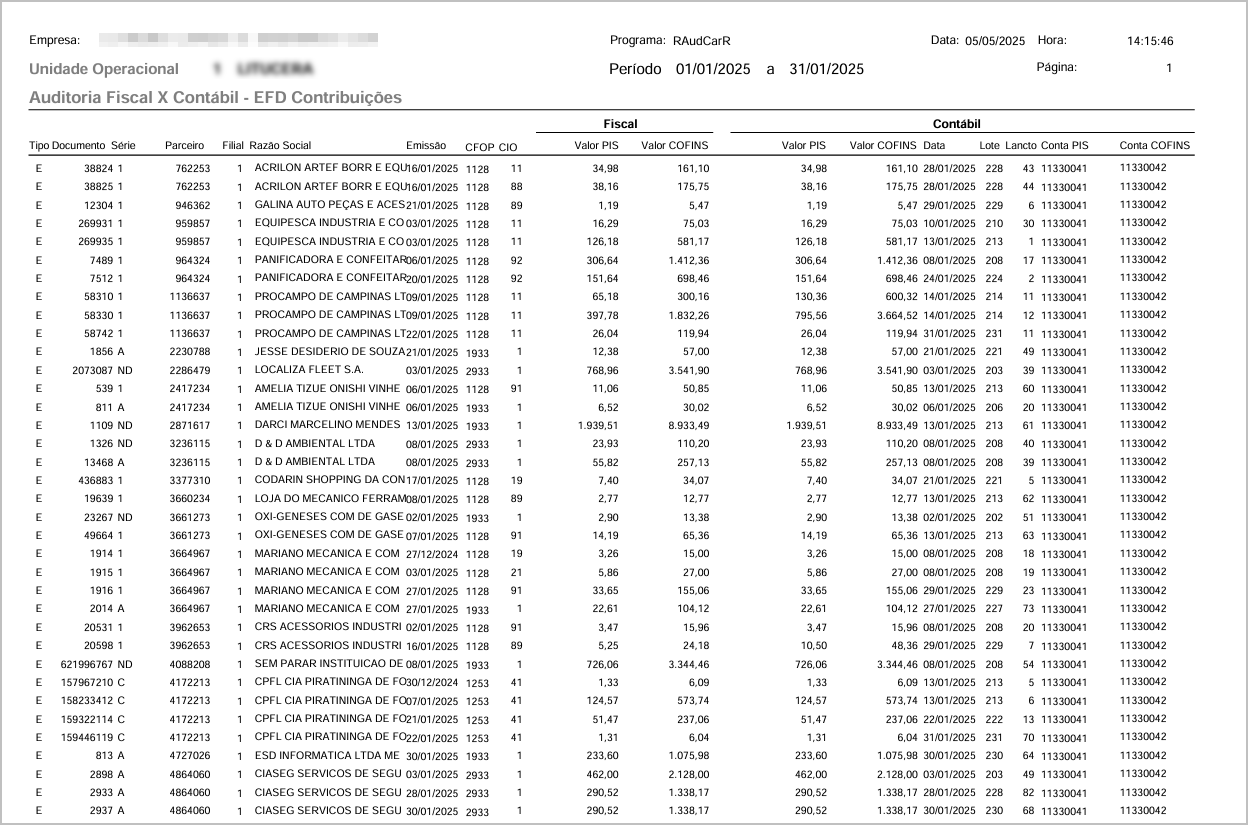Image resolution: width=1248 pixels, height=825 pixels.
Task: Click the "Série" column header
Action: pos(123,146)
